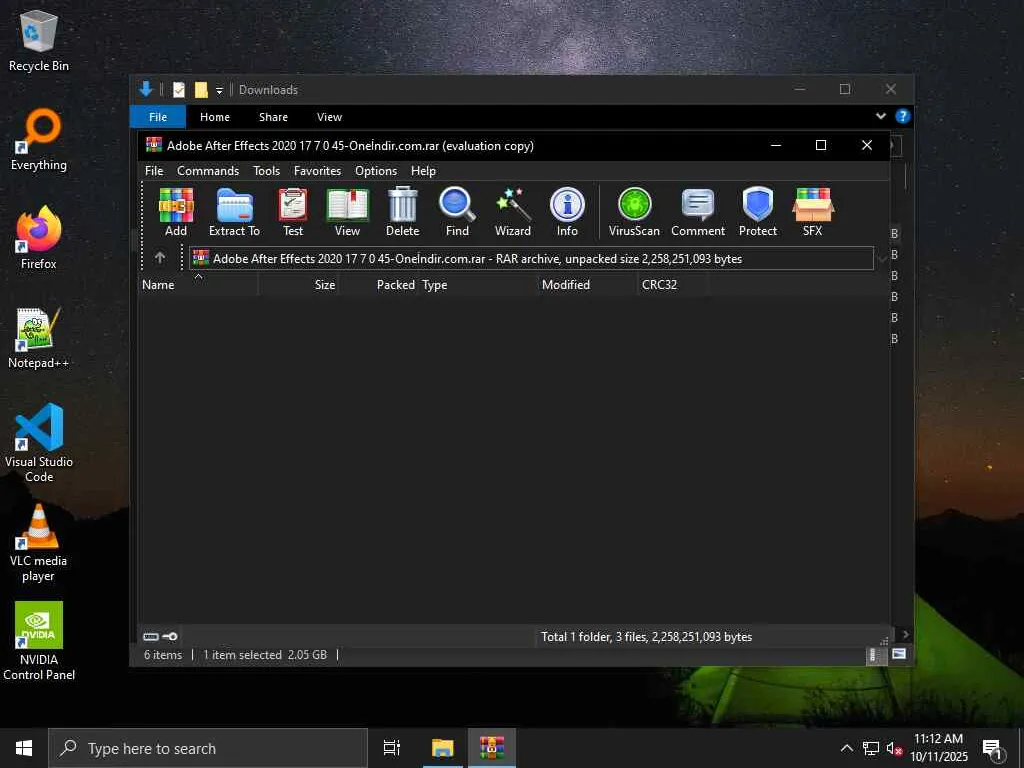The image size is (1024, 768).
Task: Open Notepad++ desktop shortcut
Action: (39, 338)
